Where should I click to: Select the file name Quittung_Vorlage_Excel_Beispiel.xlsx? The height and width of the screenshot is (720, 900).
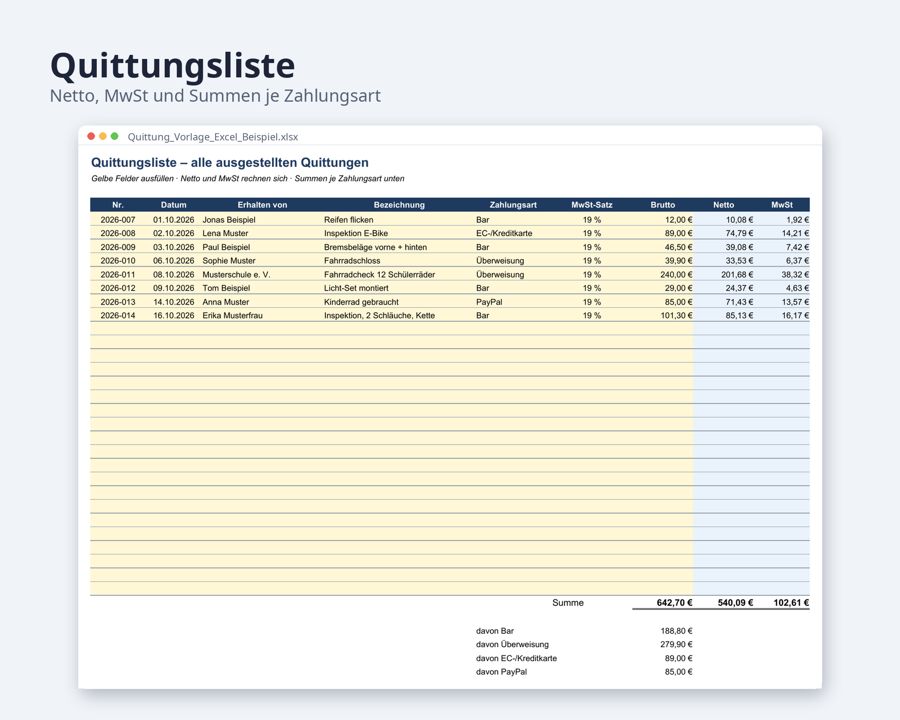(x=213, y=137)
